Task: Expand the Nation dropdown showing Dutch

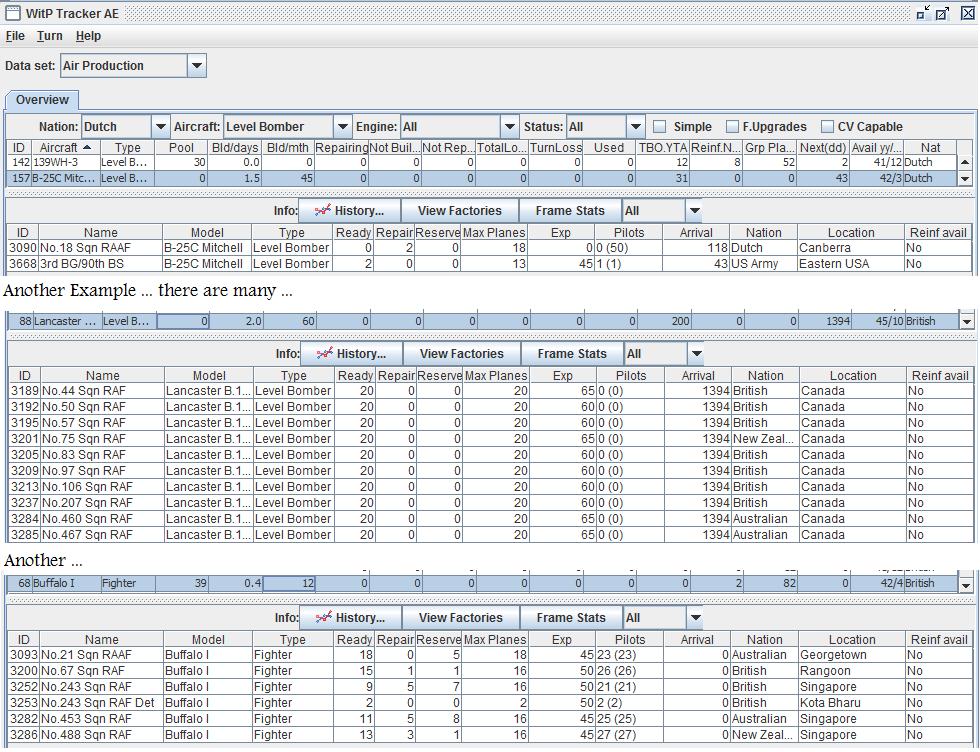Action: [160, 127]
